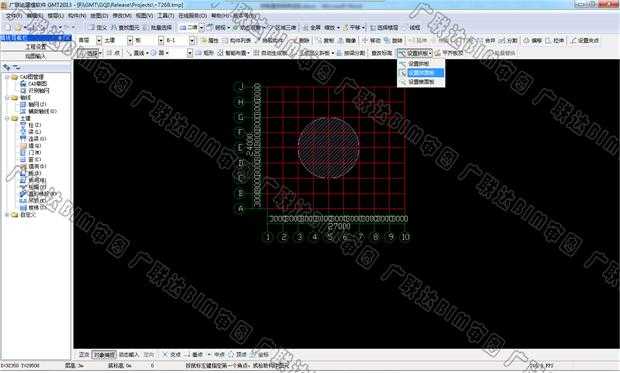
Task: Open the B-1 component name dropdown
Action: 191,40
